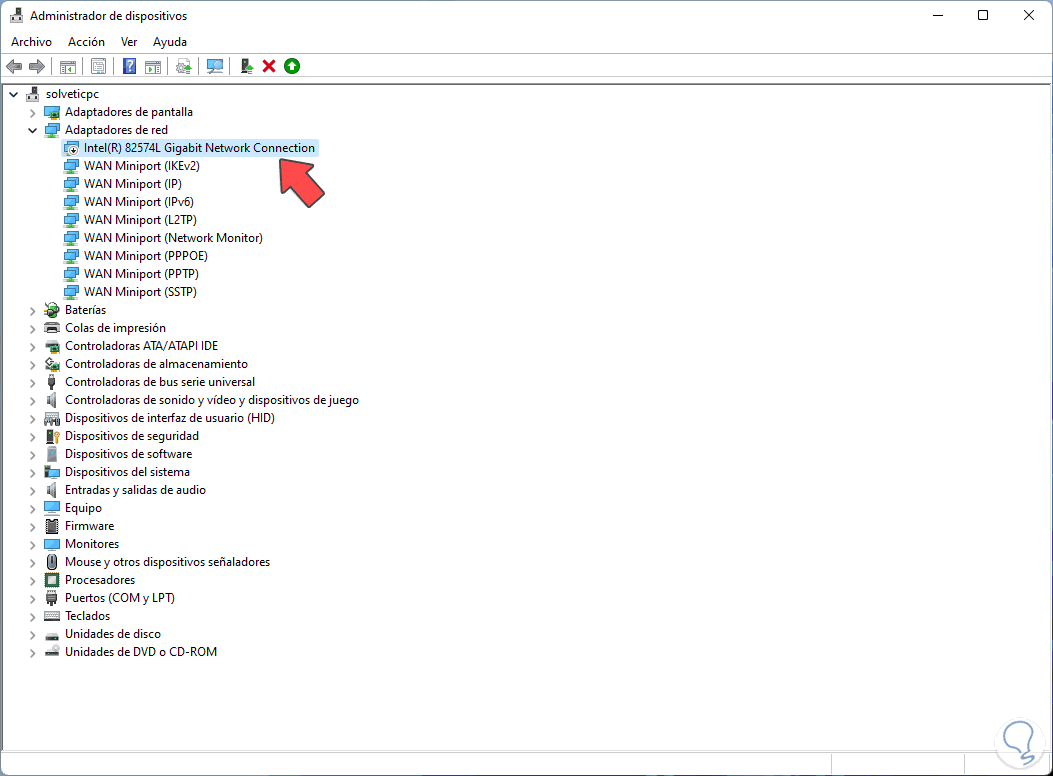Image resolution: width=1053 pixels, height=776 pixels.
Task: Click the Teclados keyboard icon
Action: [x=52, y=616]
